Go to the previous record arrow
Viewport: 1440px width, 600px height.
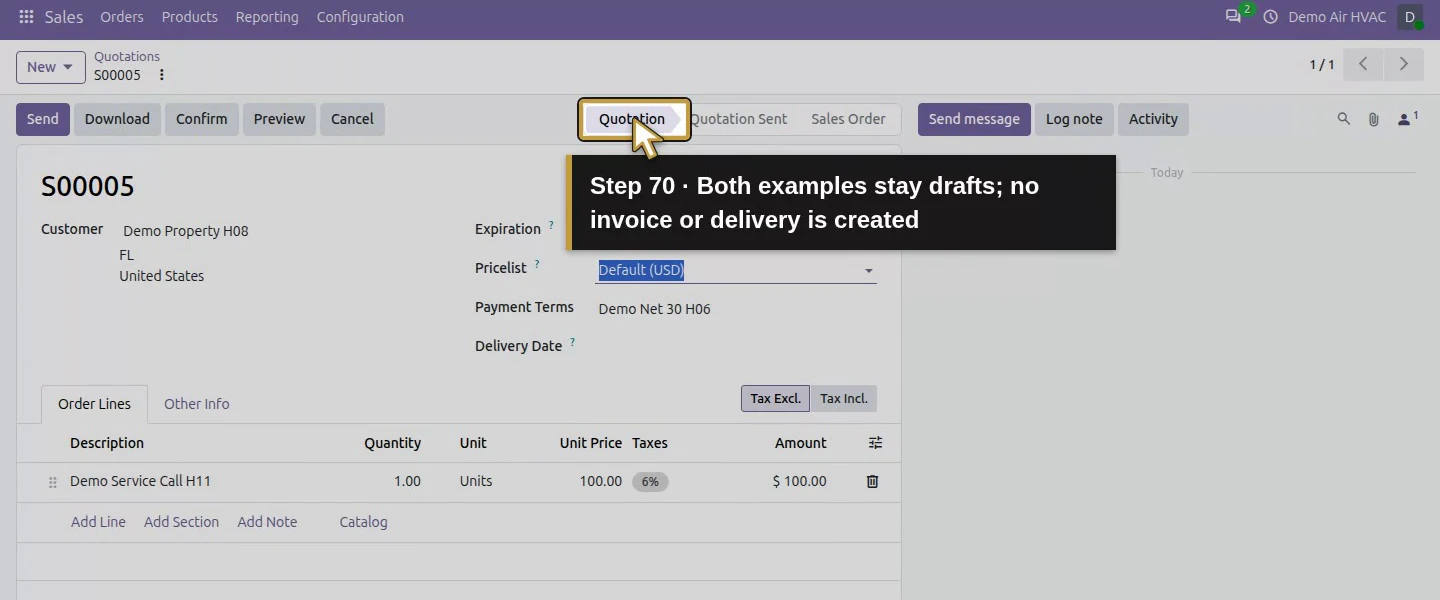1363,64
